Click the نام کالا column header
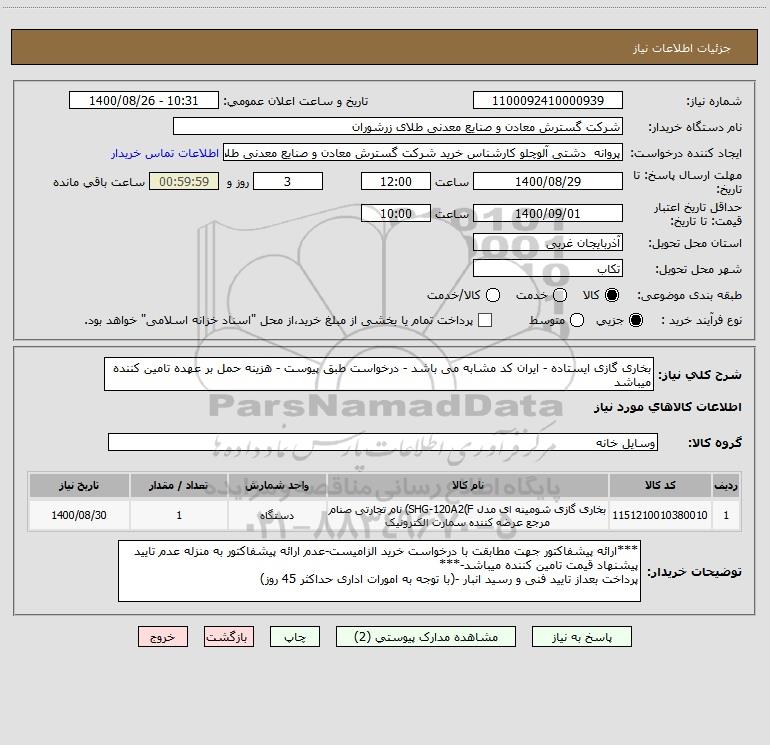Image resolution: width=770 pixels, height=745 pixels. pos(468,485)
